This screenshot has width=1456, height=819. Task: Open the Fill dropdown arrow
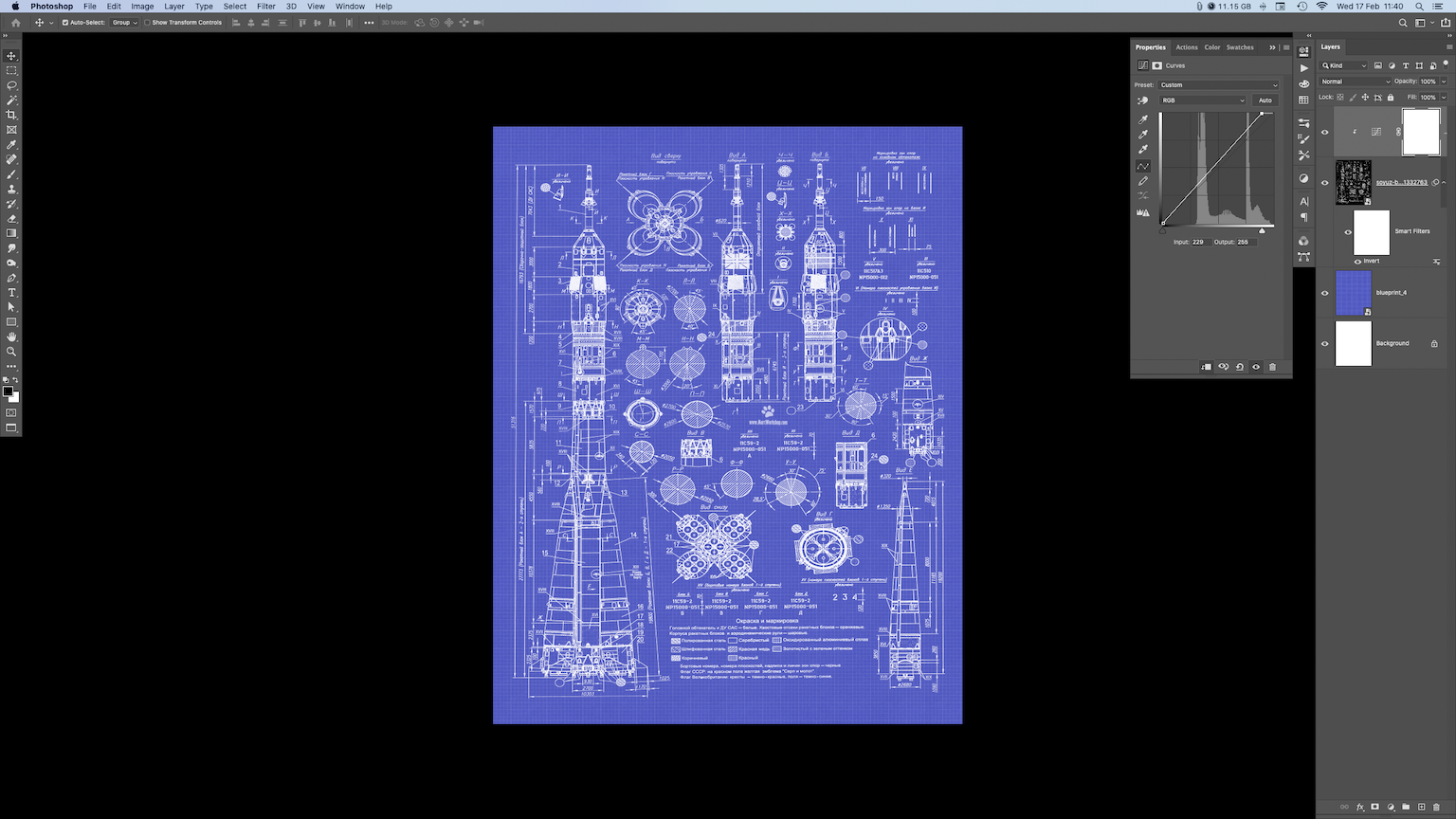1444,97
